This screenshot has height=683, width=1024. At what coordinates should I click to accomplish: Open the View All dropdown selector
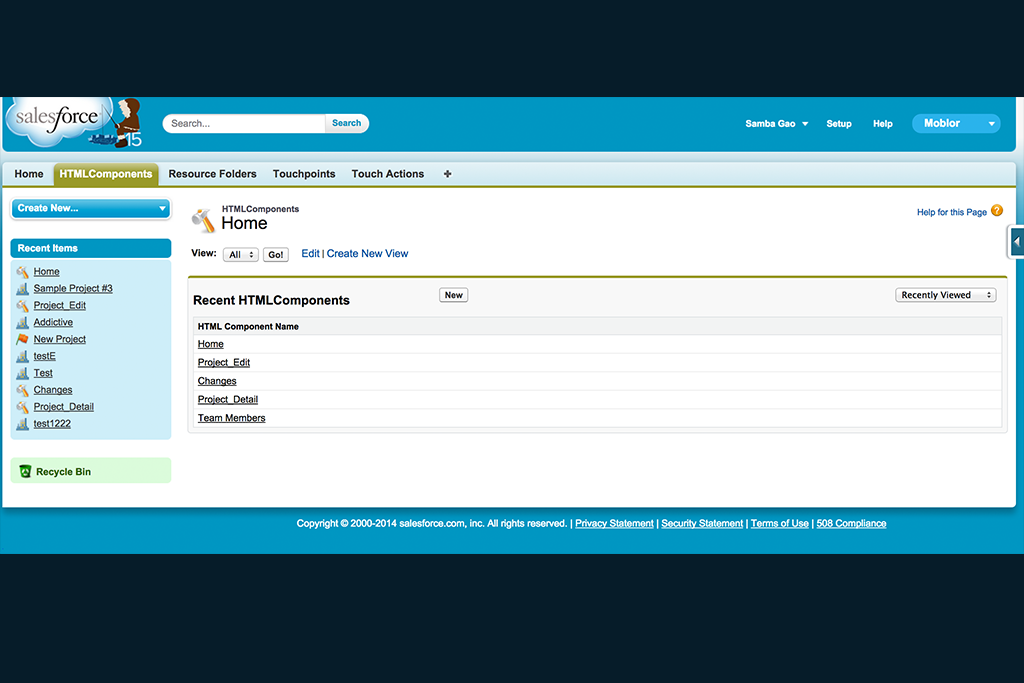240,255
